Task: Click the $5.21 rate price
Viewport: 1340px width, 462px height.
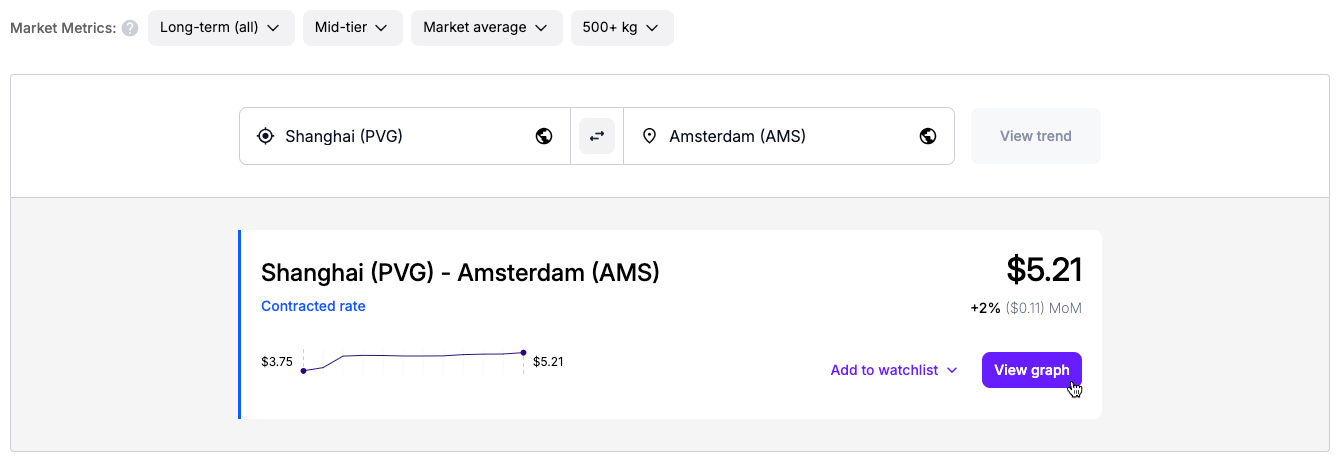Action: [x=1043, y=269]
